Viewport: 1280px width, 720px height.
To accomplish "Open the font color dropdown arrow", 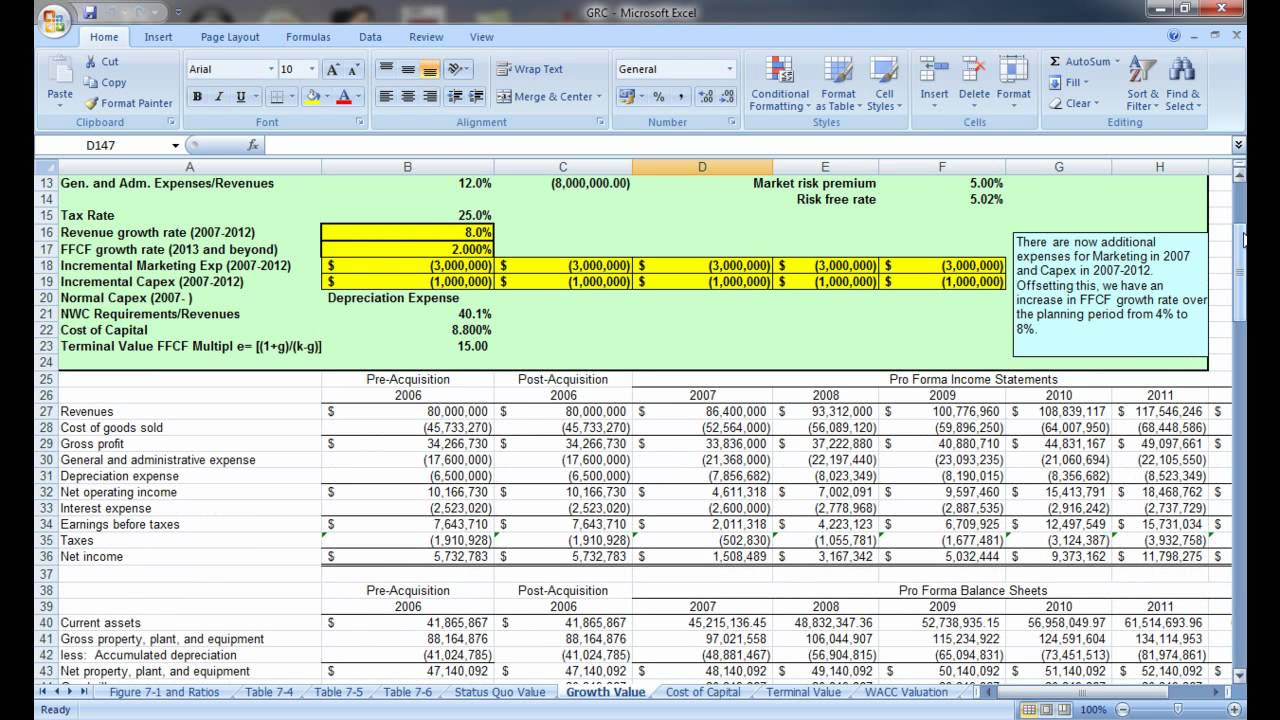I will click(359, 97).
